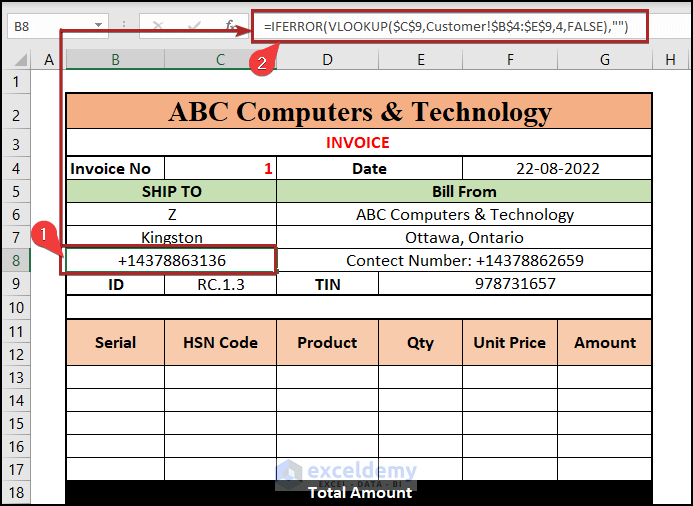
Task: Select the TIN value 978731657
Action: [515, 284]
